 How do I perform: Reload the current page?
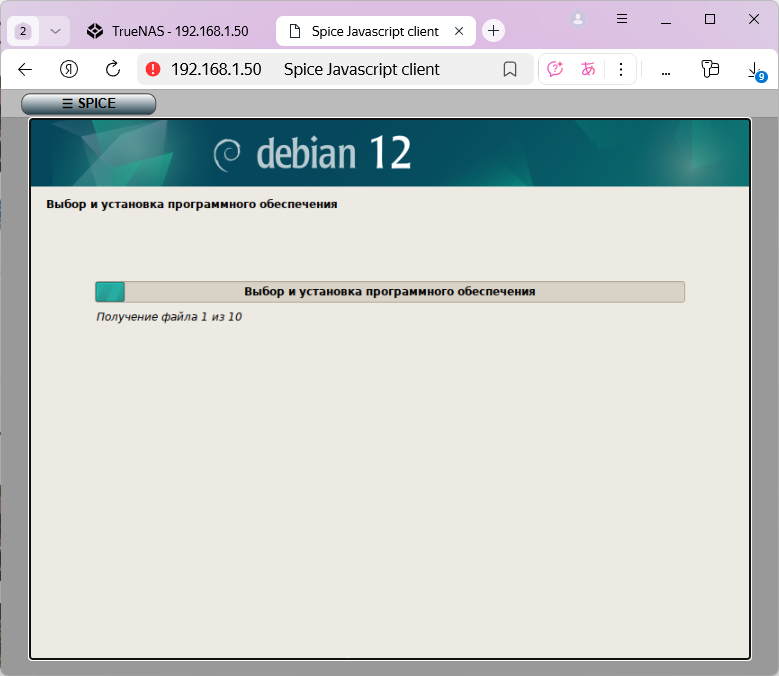point(113,69)
